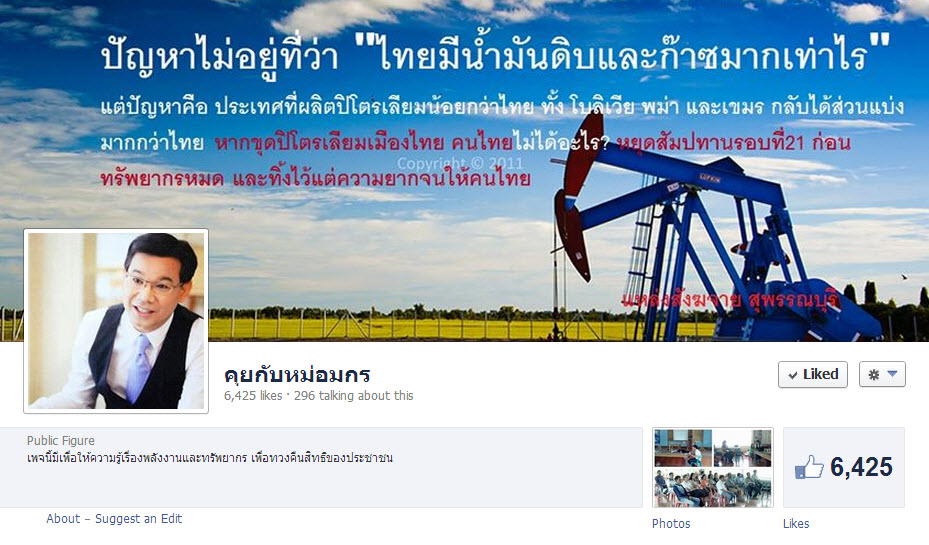This screenshot has height=545, width=929.
Task: Click 296 talking about this text
Action: point(354,396)
